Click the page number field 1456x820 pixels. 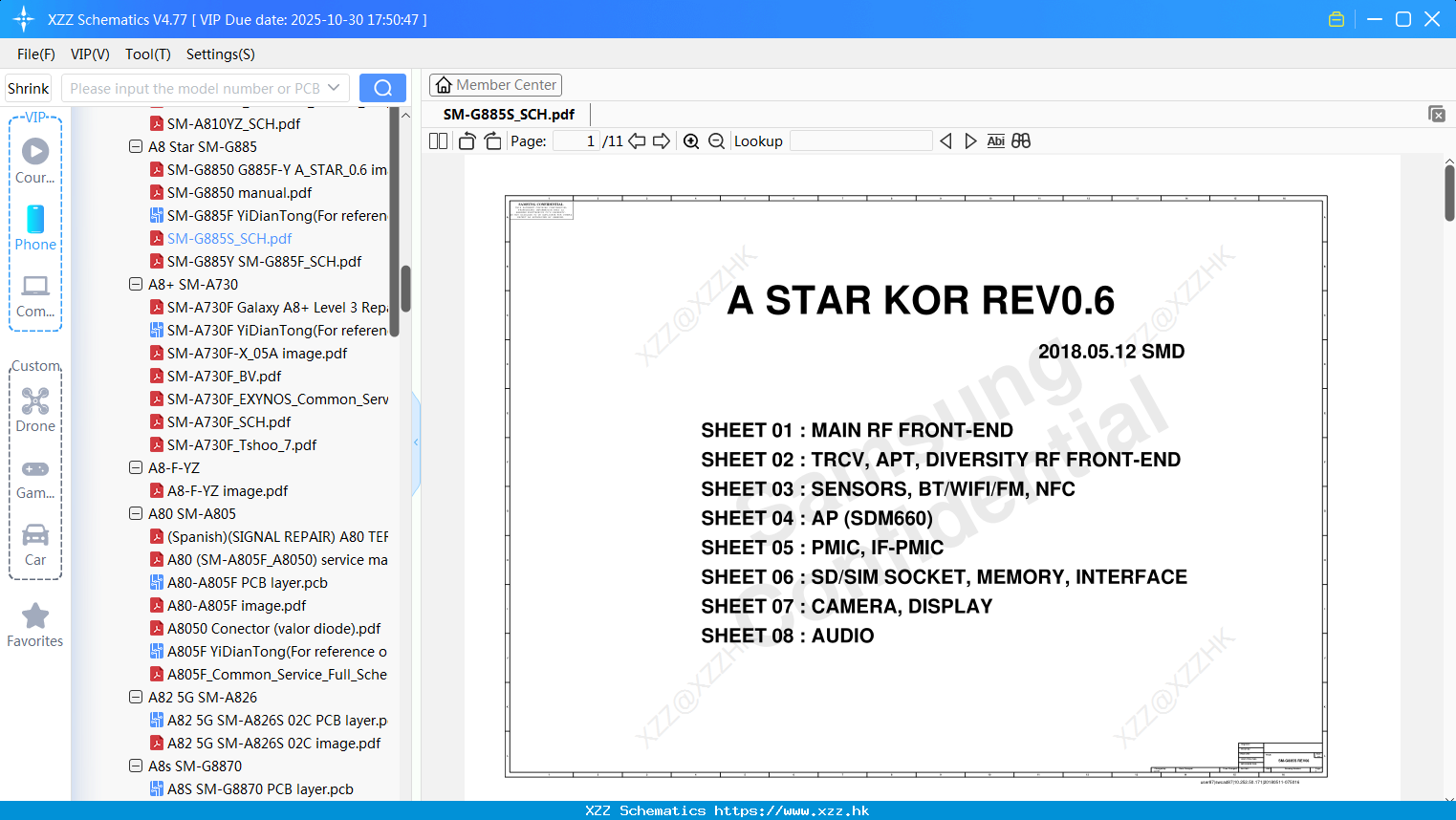point(576,141)
